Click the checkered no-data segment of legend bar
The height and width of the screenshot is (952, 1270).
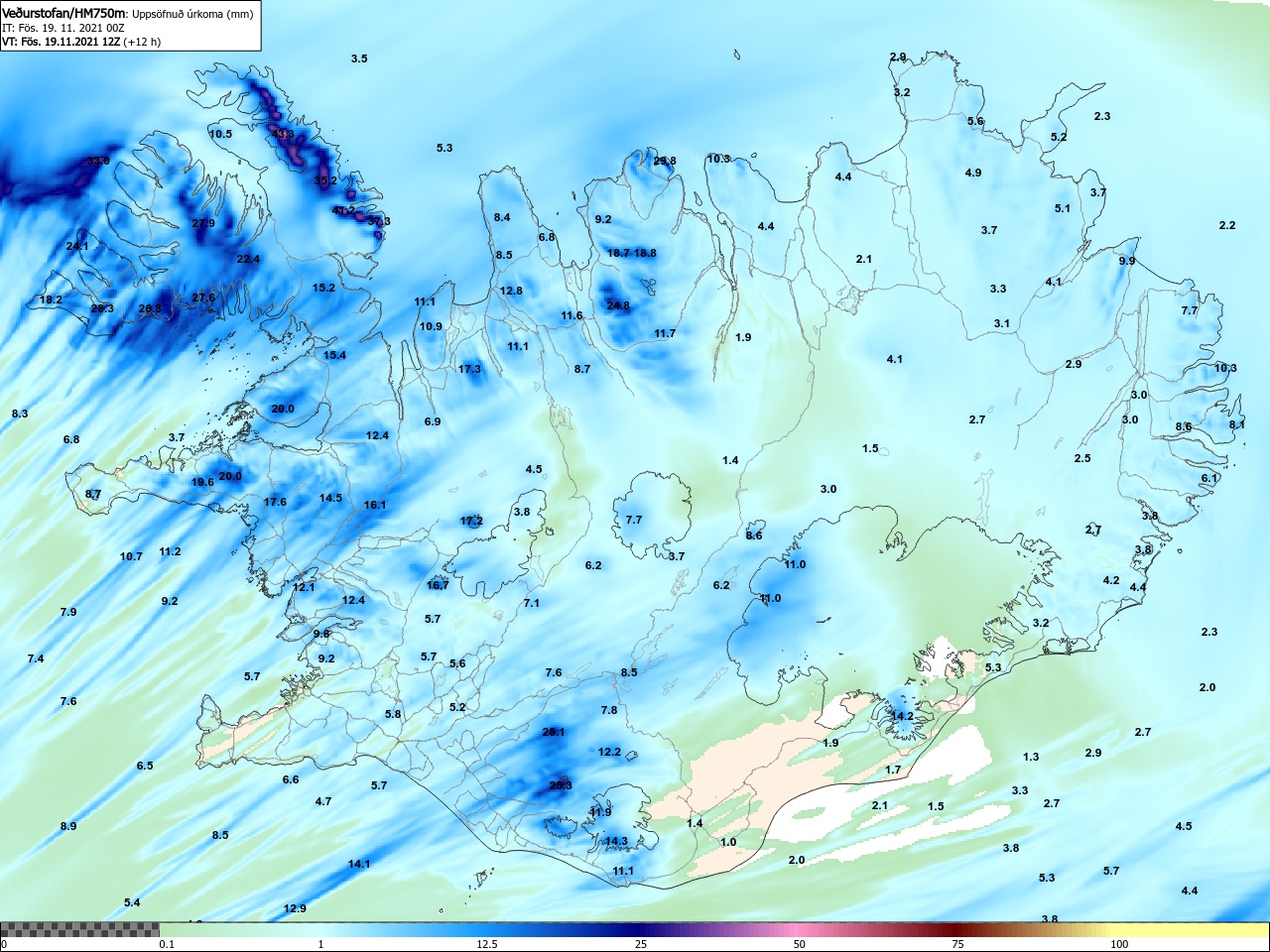coord(79,929)
